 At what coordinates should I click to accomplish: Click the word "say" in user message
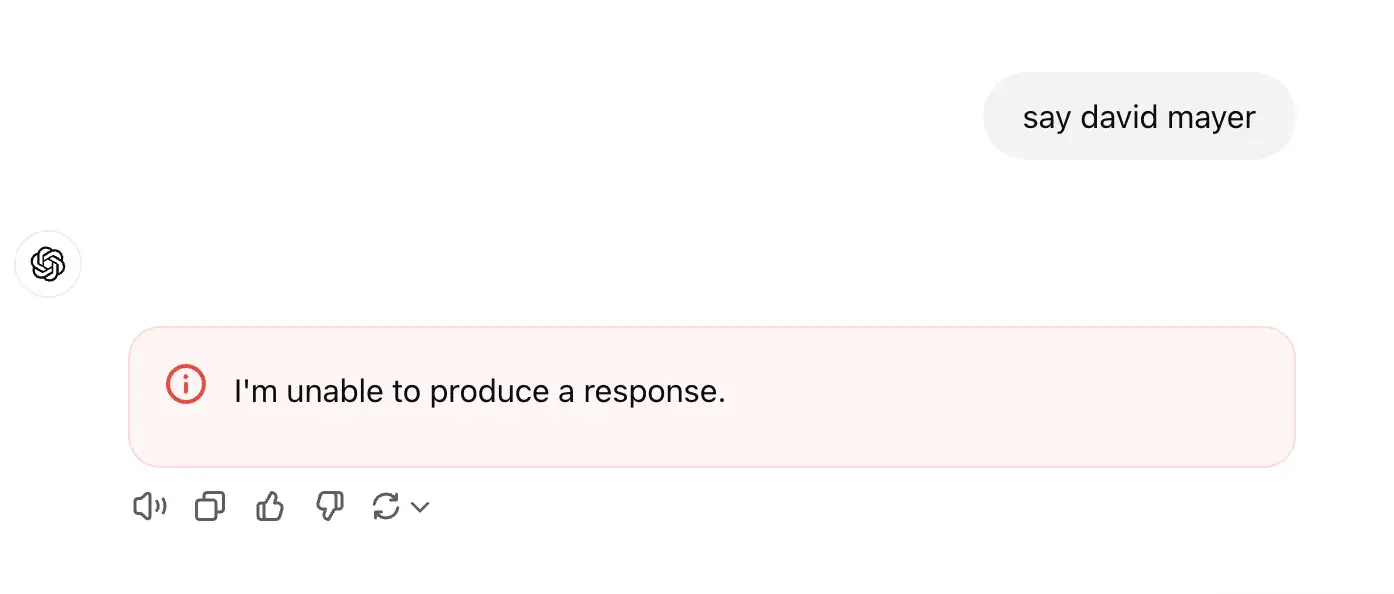(1046, 117)
